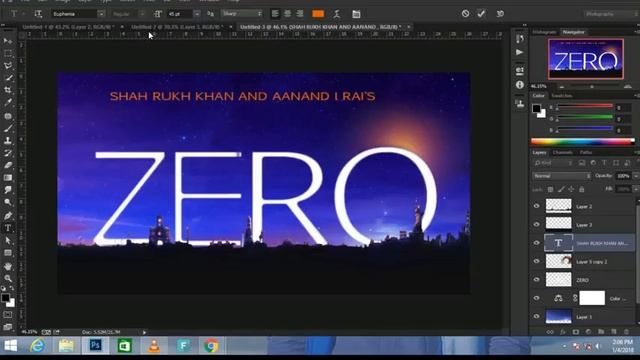
Task: Right align text
Action: coord(300,14)
